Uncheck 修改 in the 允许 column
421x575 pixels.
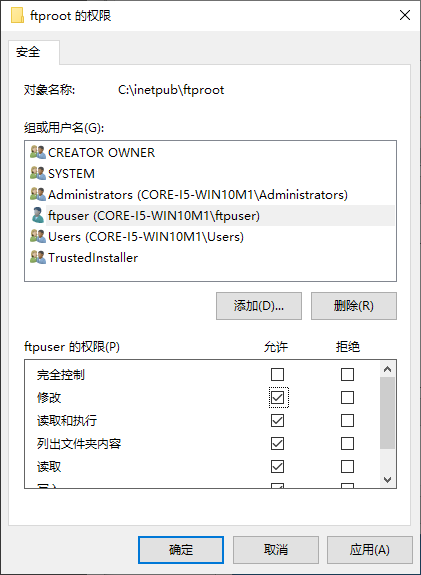277,398
